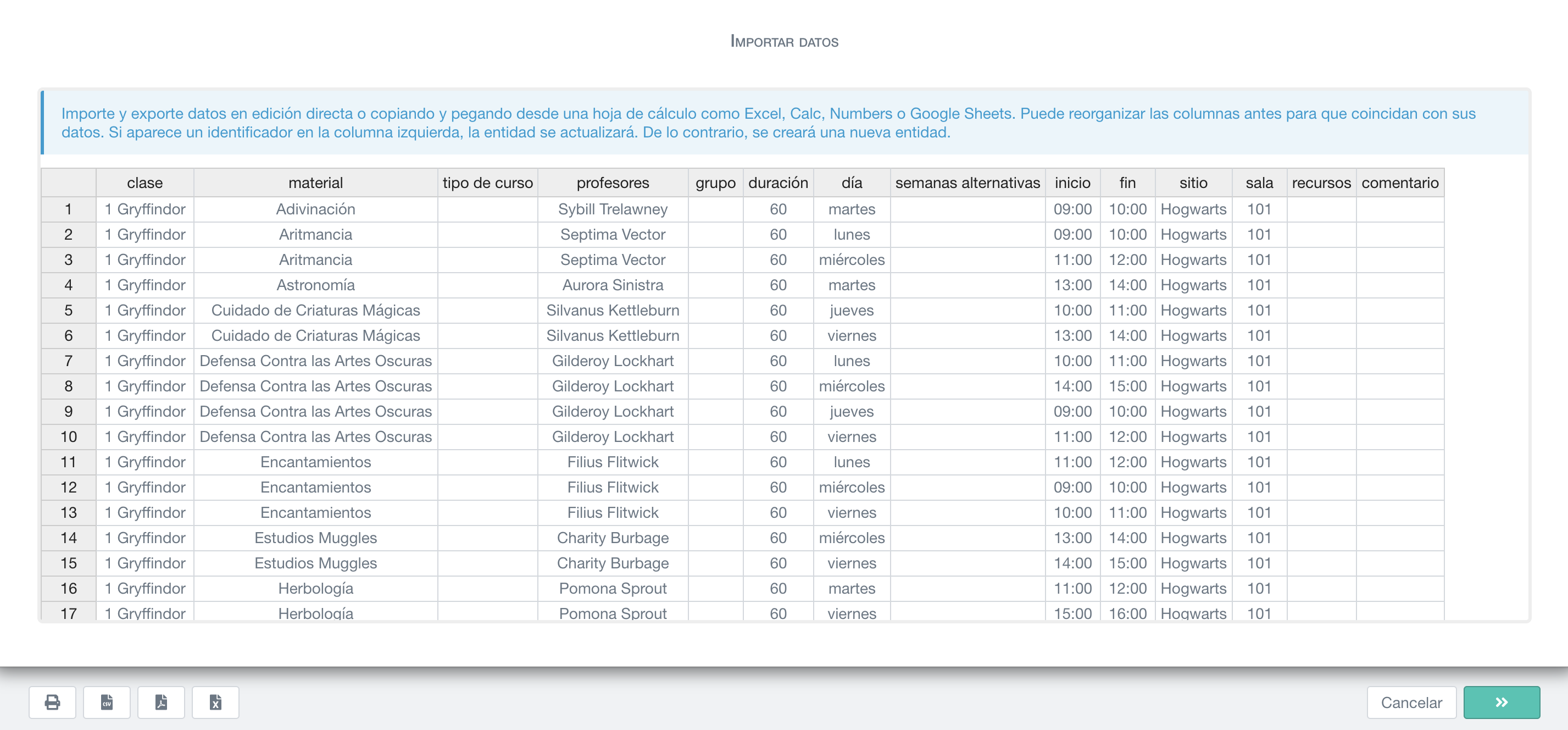Click the Herbología cell in row 16
The image size is (1568, 730).
pos(315,588)
